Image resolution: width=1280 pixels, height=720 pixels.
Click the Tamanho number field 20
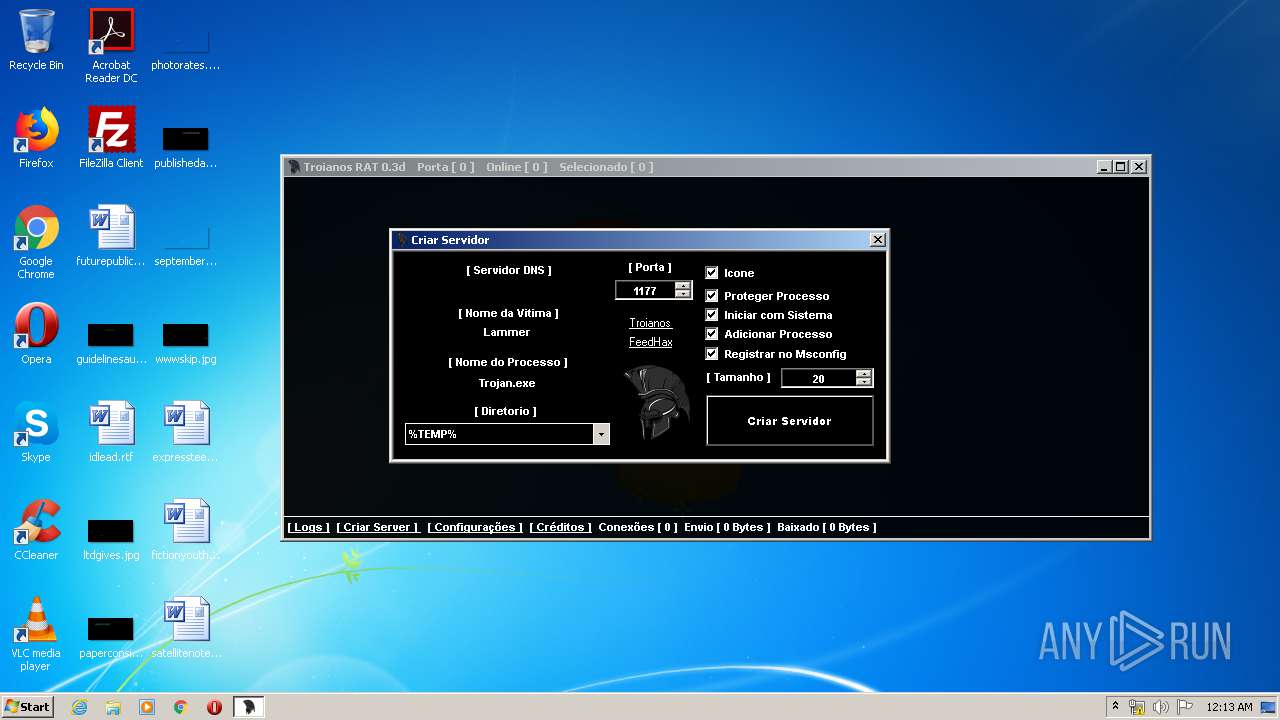(819, 378)
